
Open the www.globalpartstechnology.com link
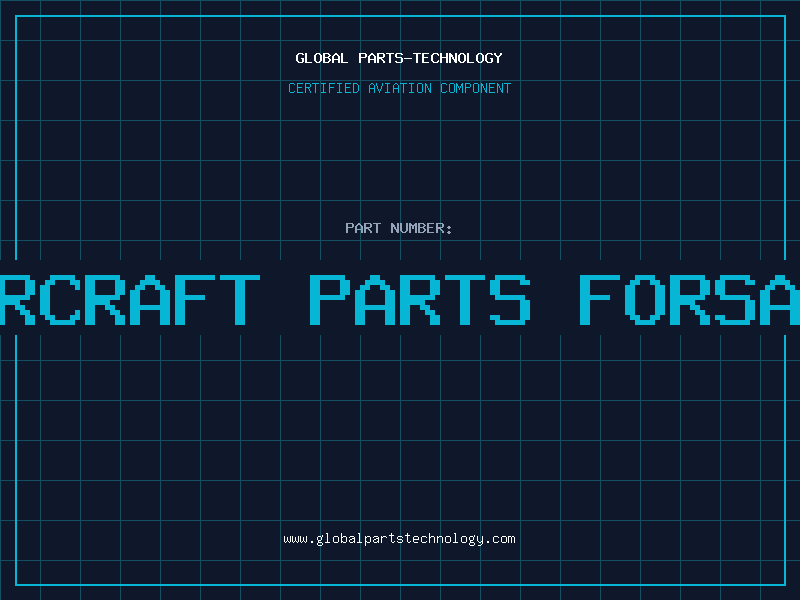click(399, 539)
